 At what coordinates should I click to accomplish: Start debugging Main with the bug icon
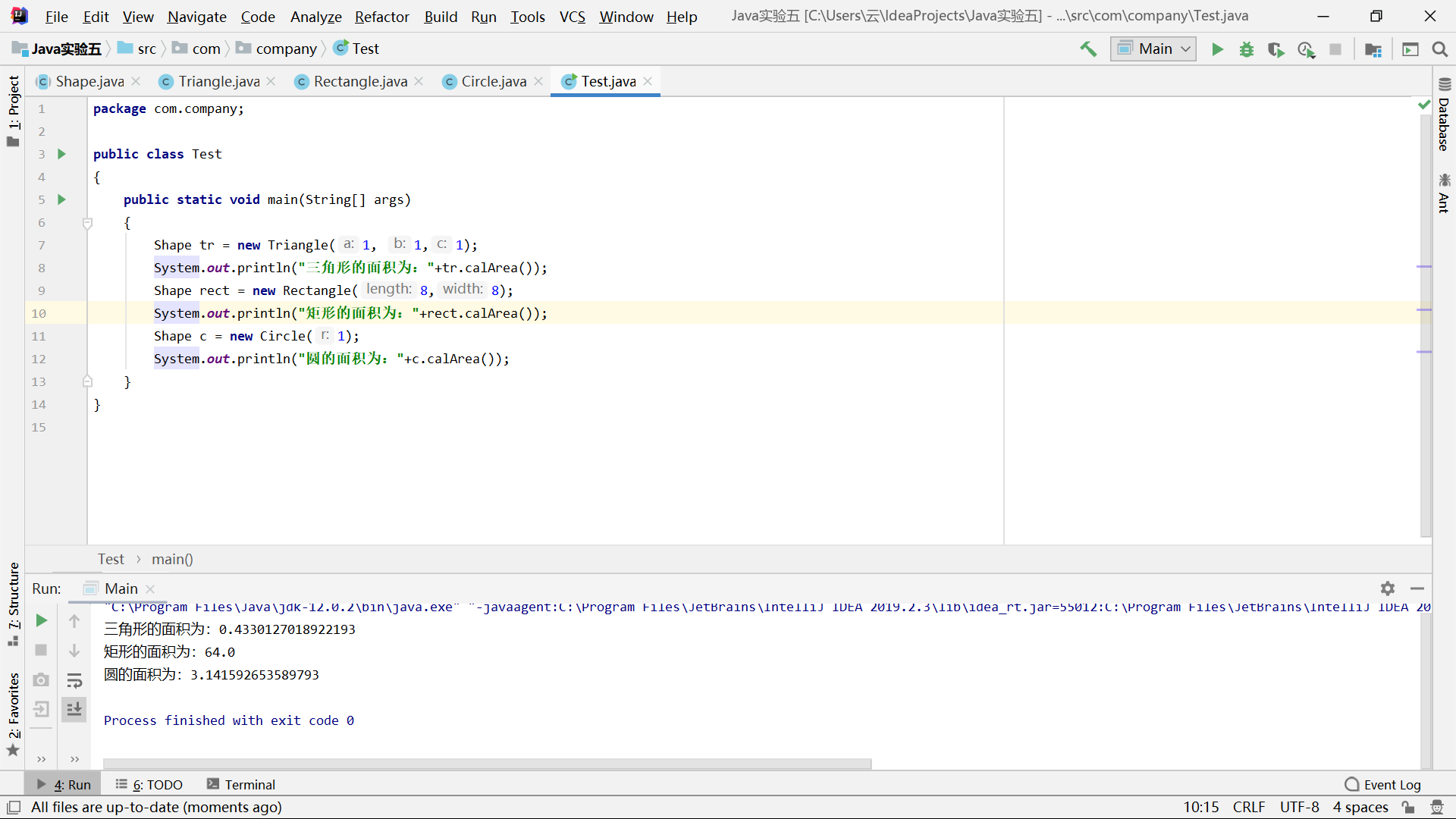1247,49
